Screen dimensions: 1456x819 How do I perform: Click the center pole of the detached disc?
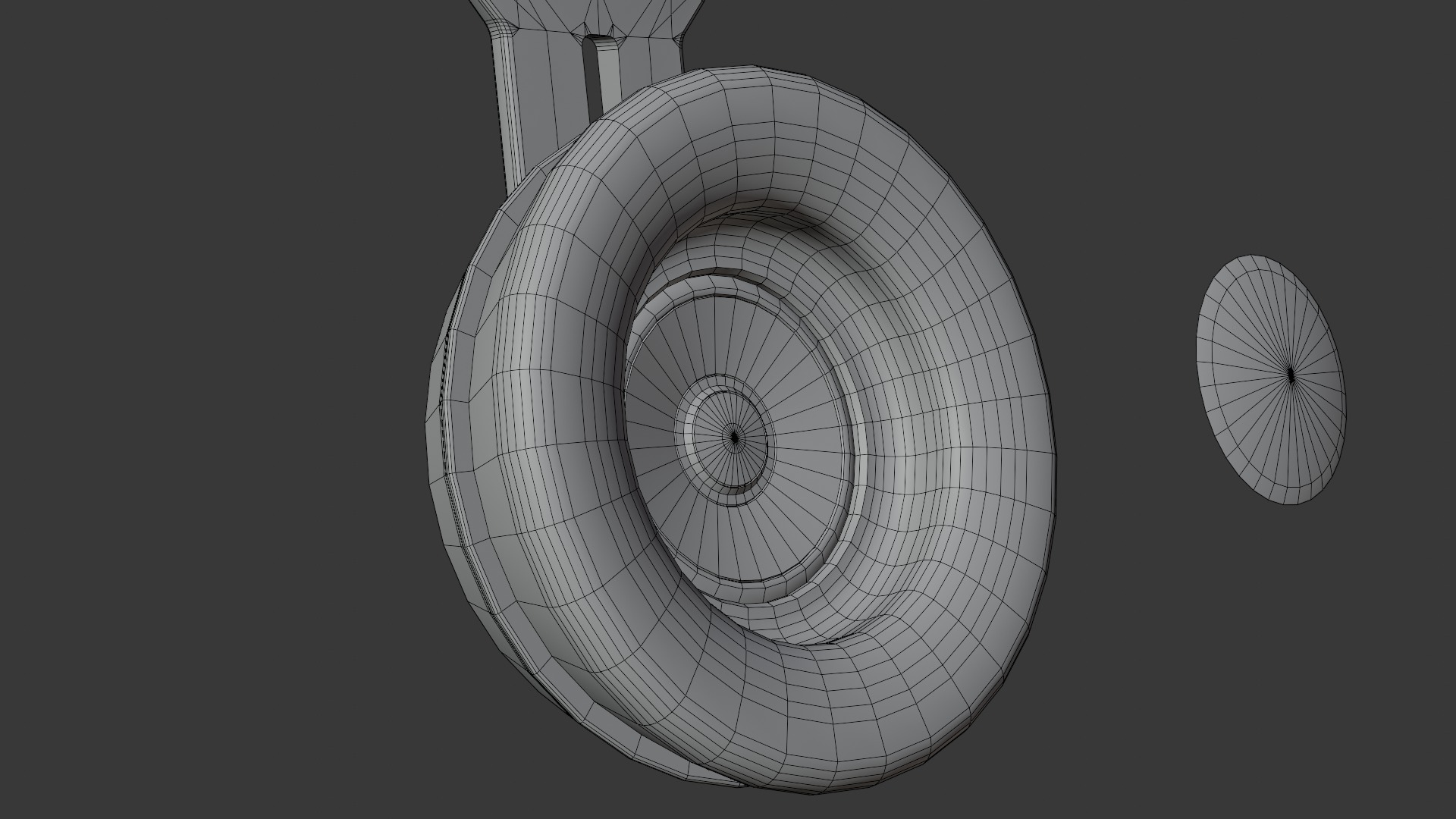pos(1291,375)
